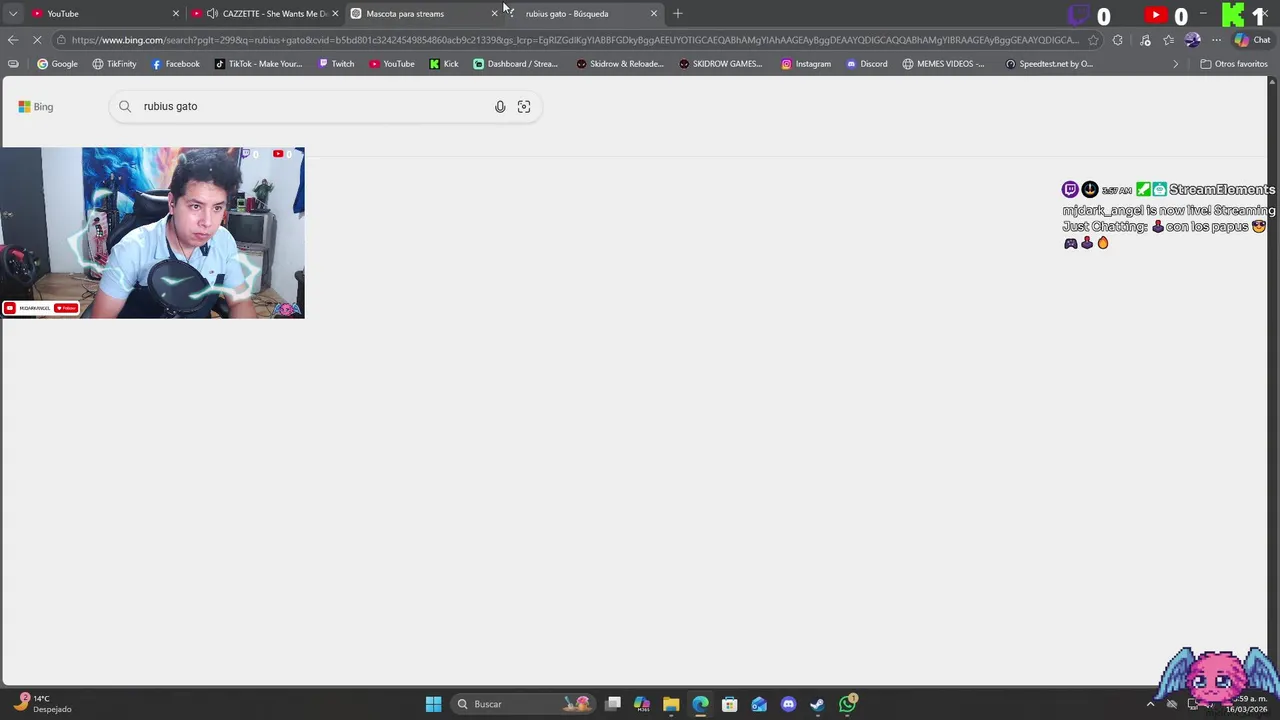The width and height of the screenshot is (1280, 720).
Task: Open weather widget showing 14°C Despejado
Action: pyautogui.click(x=43, y=704)
